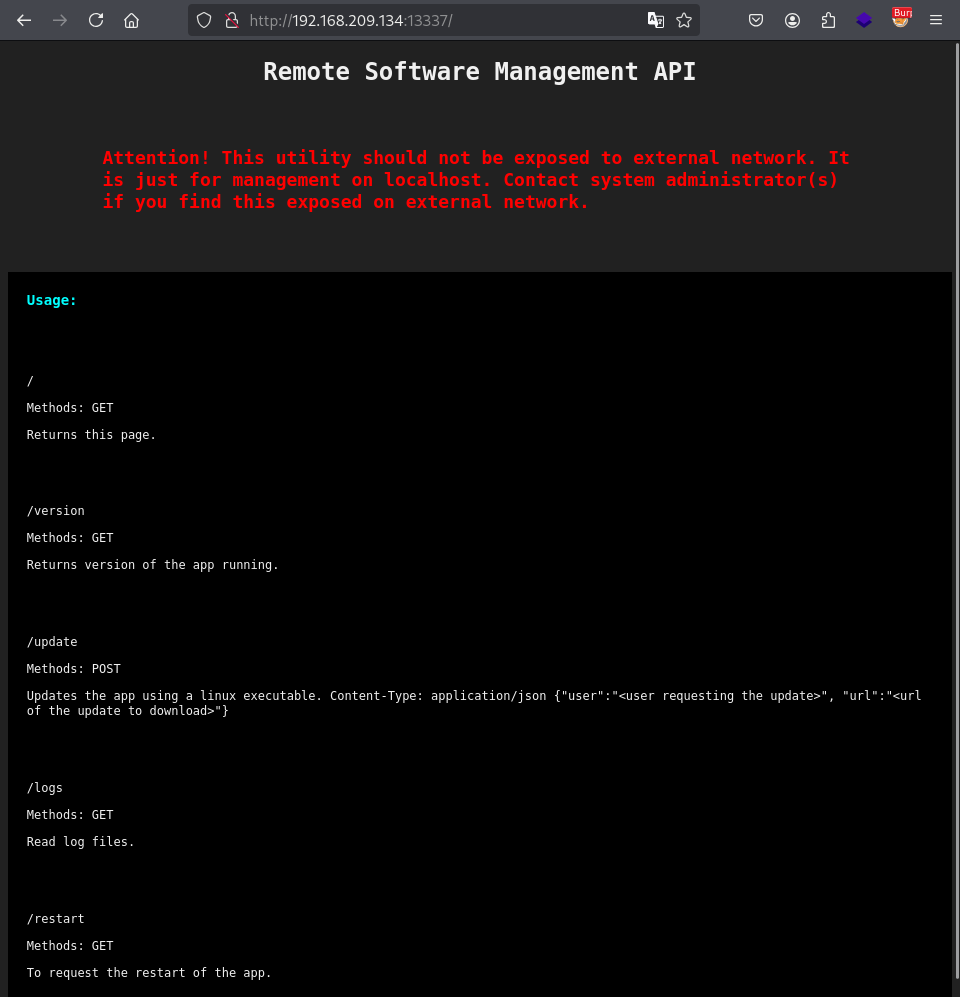Click "To request the restart of the app."

(x=149, y=973)
